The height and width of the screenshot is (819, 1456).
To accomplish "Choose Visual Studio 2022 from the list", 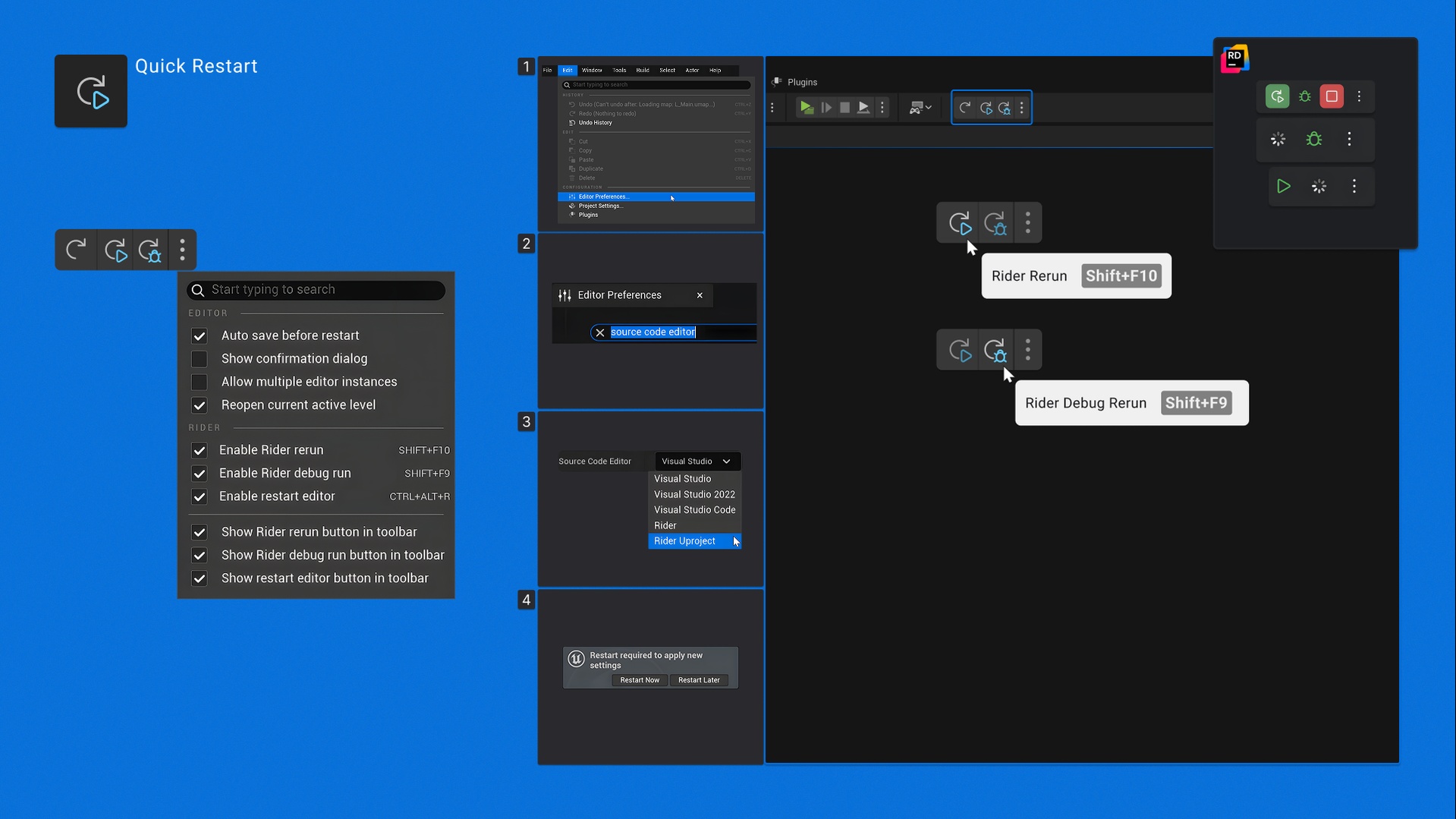I will (x=694, y=494).
